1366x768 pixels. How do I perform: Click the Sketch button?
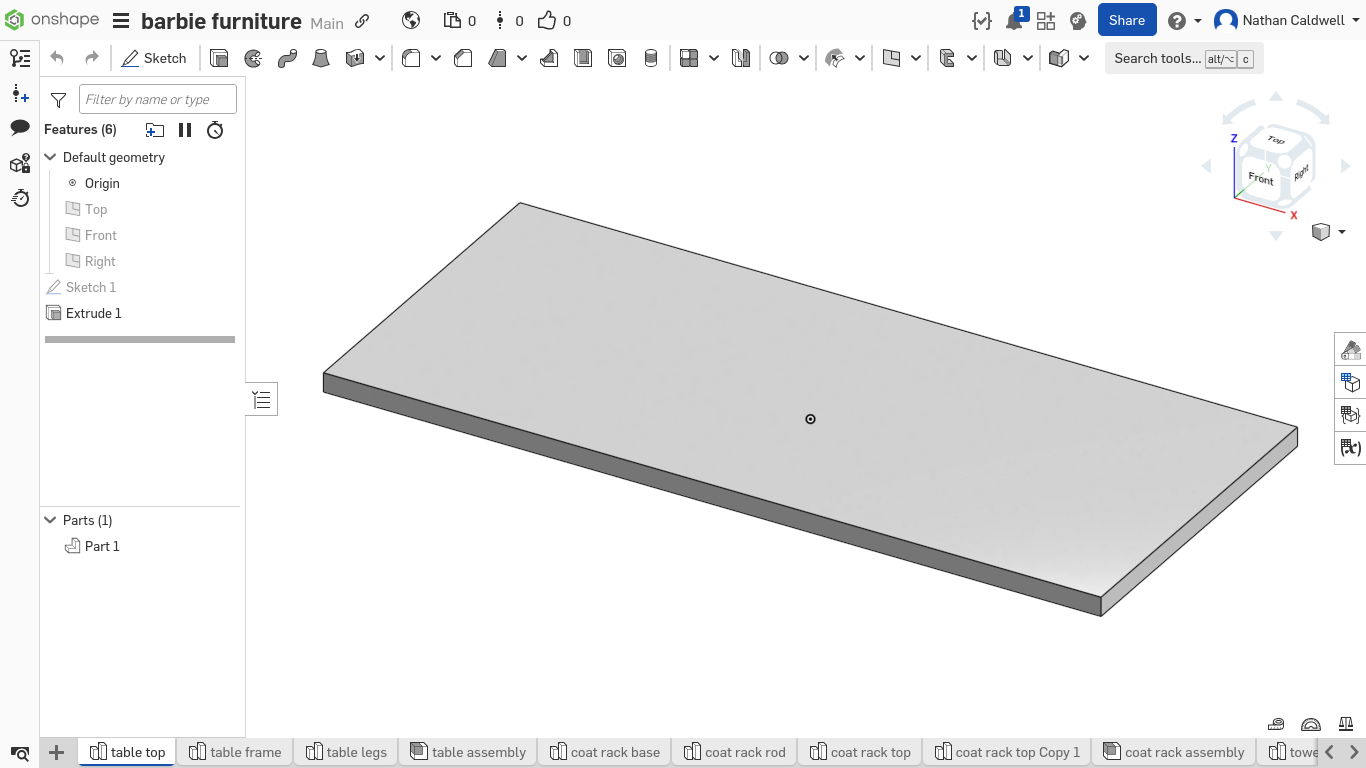click(154, 58)
